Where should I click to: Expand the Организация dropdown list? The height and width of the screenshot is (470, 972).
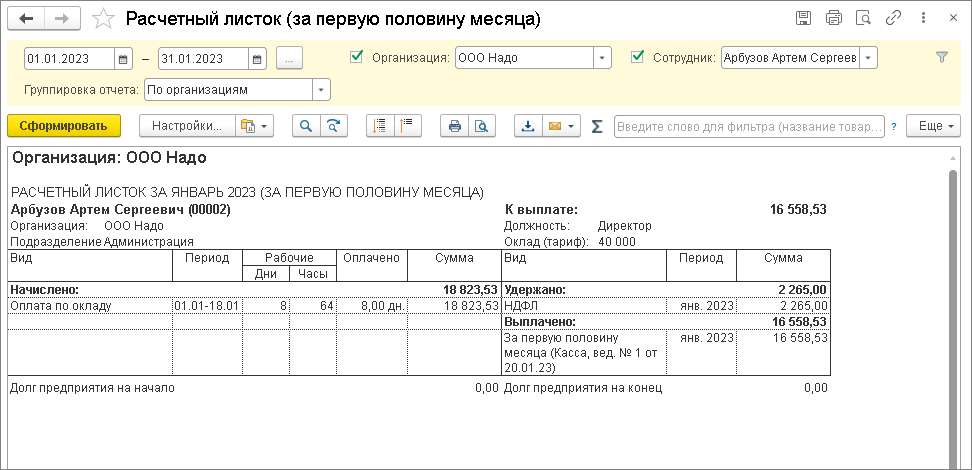[x=602, y=58]
